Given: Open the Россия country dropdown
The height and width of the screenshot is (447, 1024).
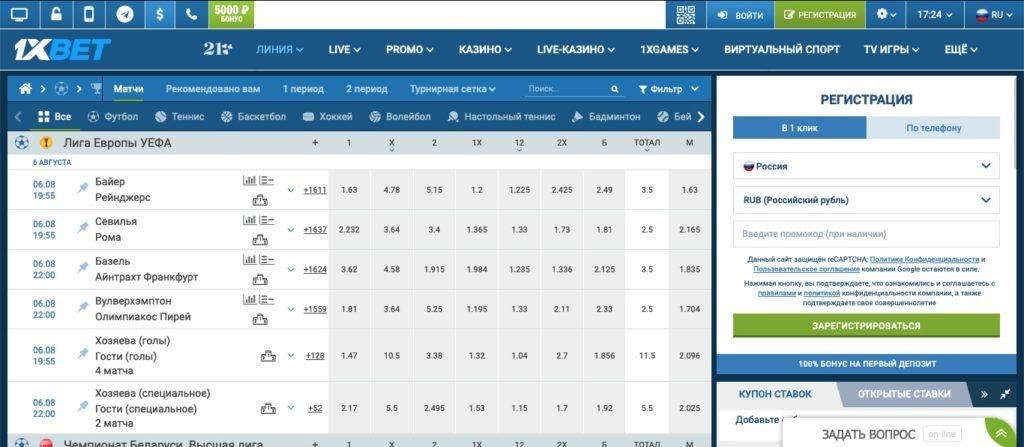Looking at the screenshot, I should point(866,166).
